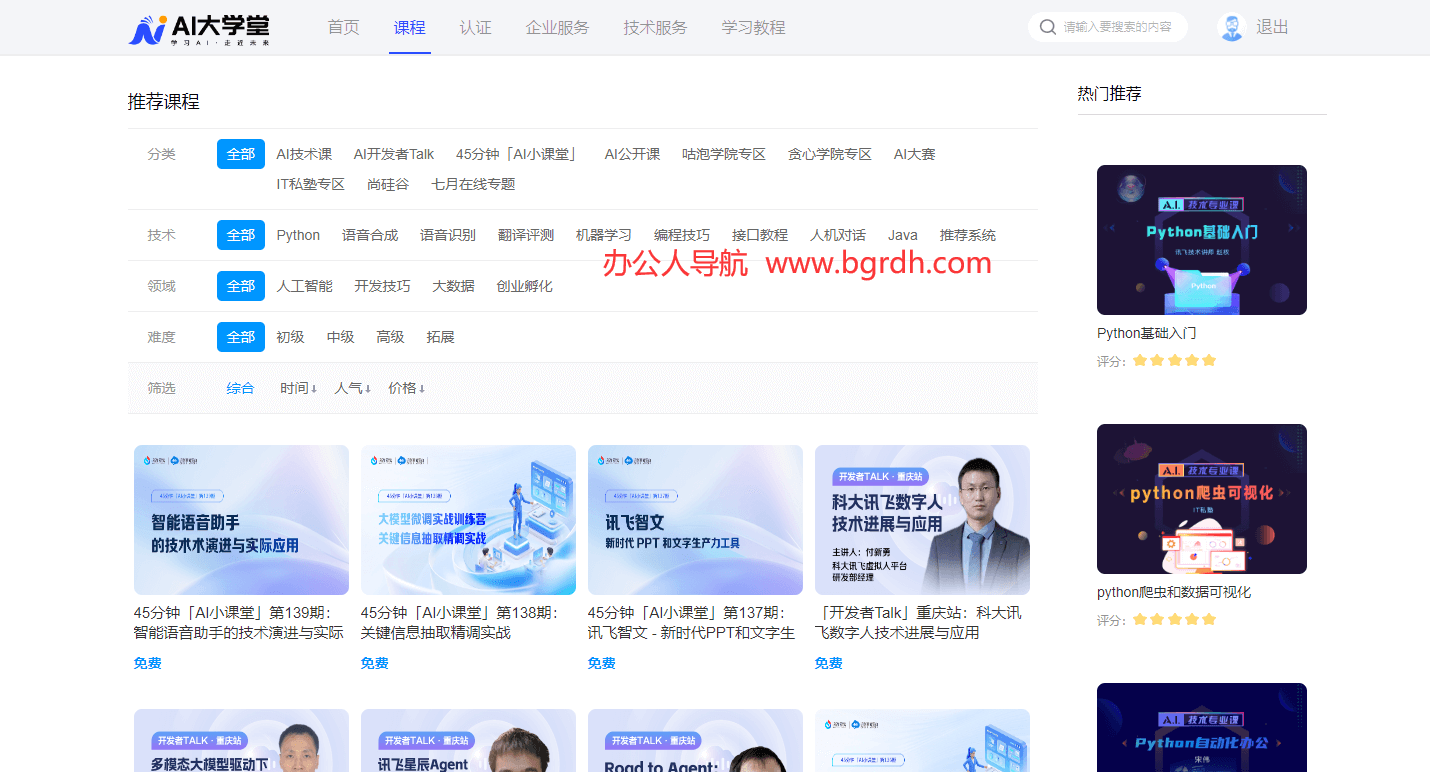This screenshot has width=1430, height=772.
Task: Click the AI大学堂 logo
Action: [199, 29]
